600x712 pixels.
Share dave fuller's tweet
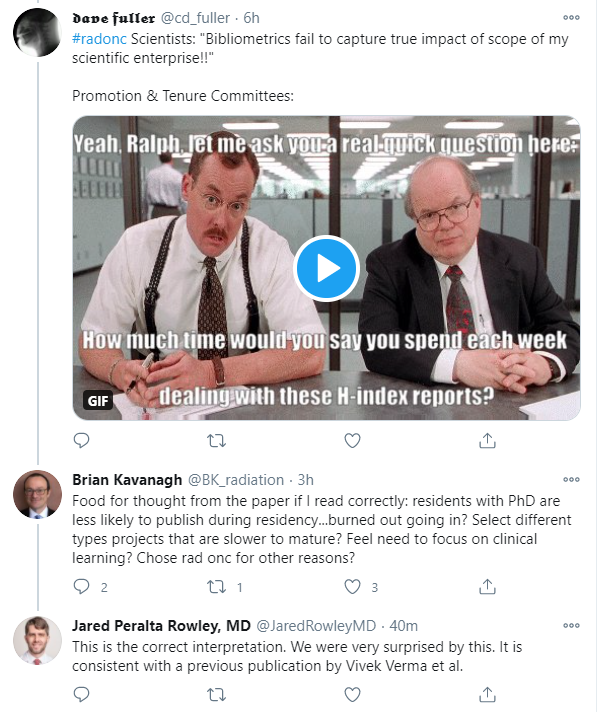coord(487,440)
